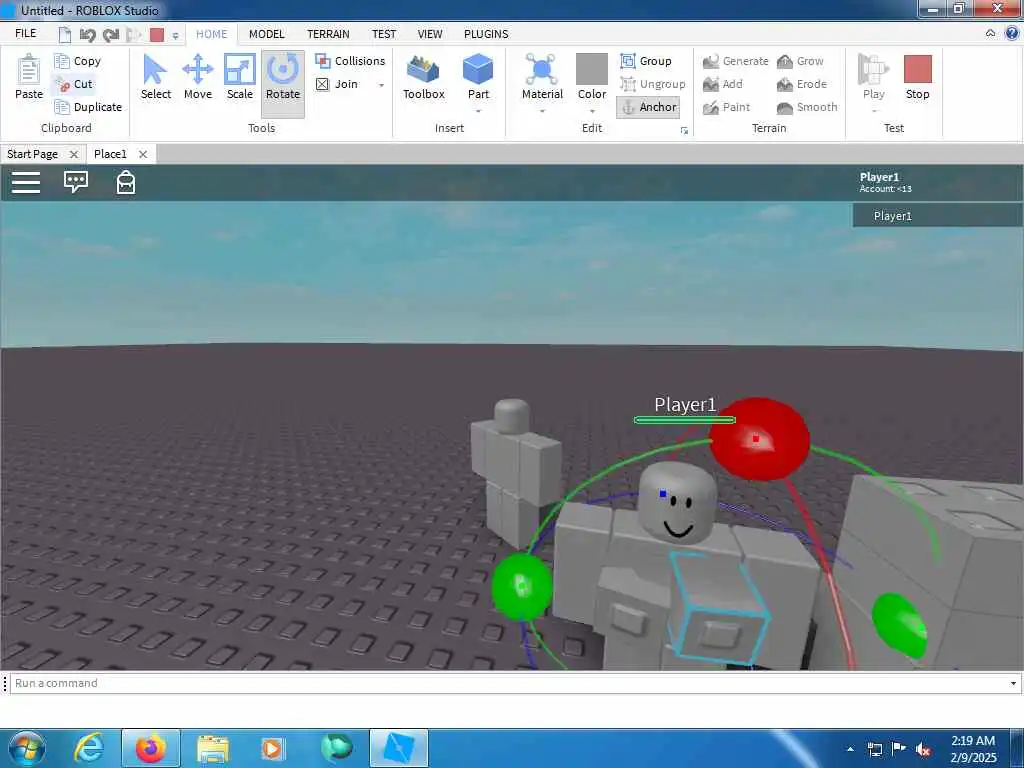Toggle Collisions on or off
This screenshot has height=768, width=1024.
coord(350,61)
